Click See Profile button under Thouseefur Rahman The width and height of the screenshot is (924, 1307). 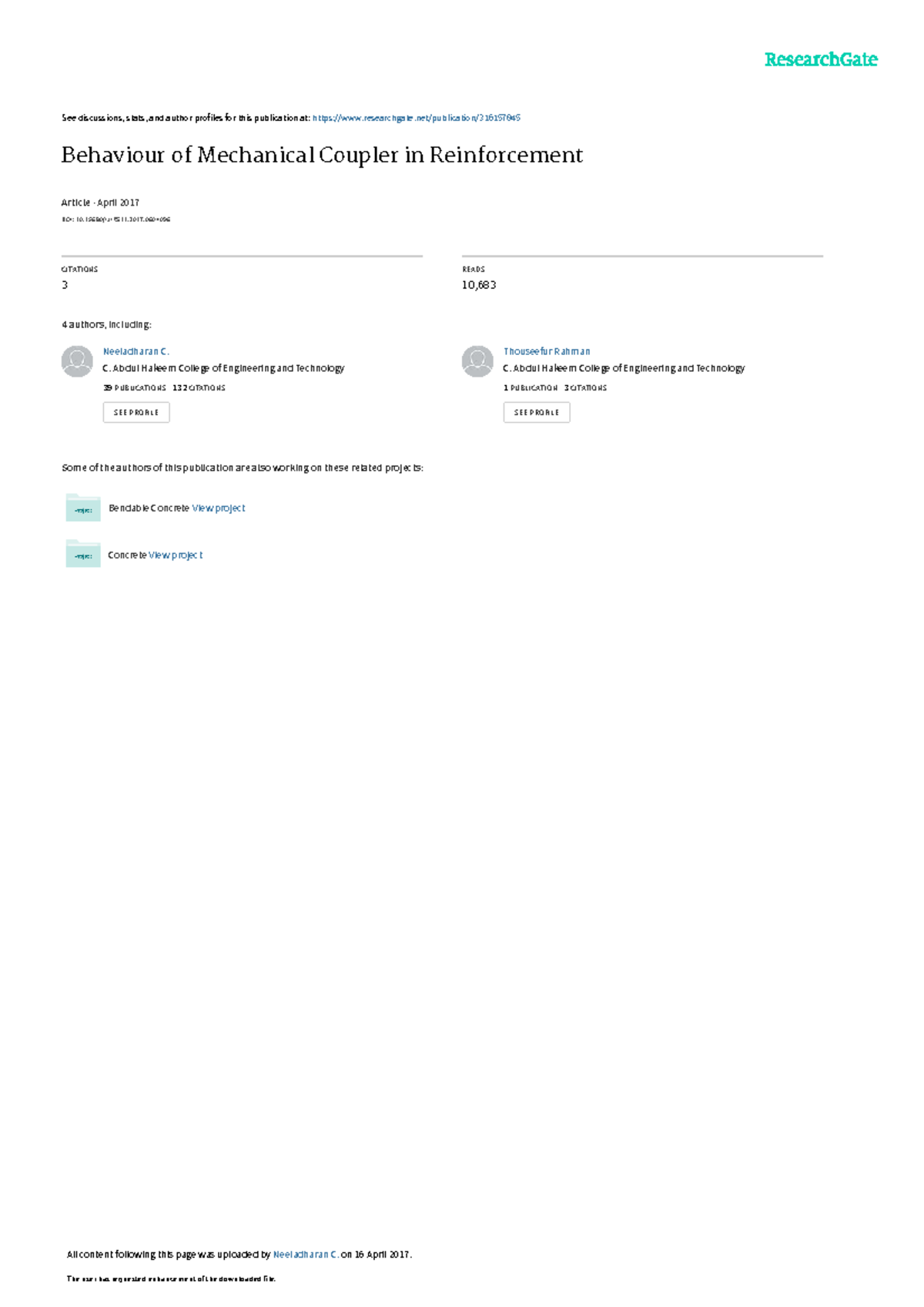pyautogui.click(x=537, y=412)
